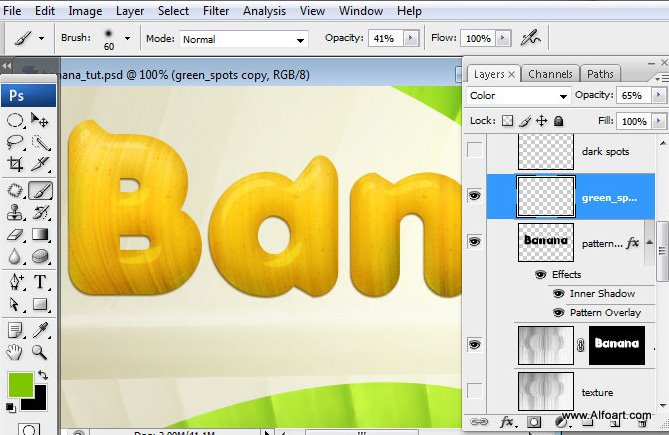Activate the Lasso tool
The width and height of the screenshot is (669, 435).
(x=15, y=142)
